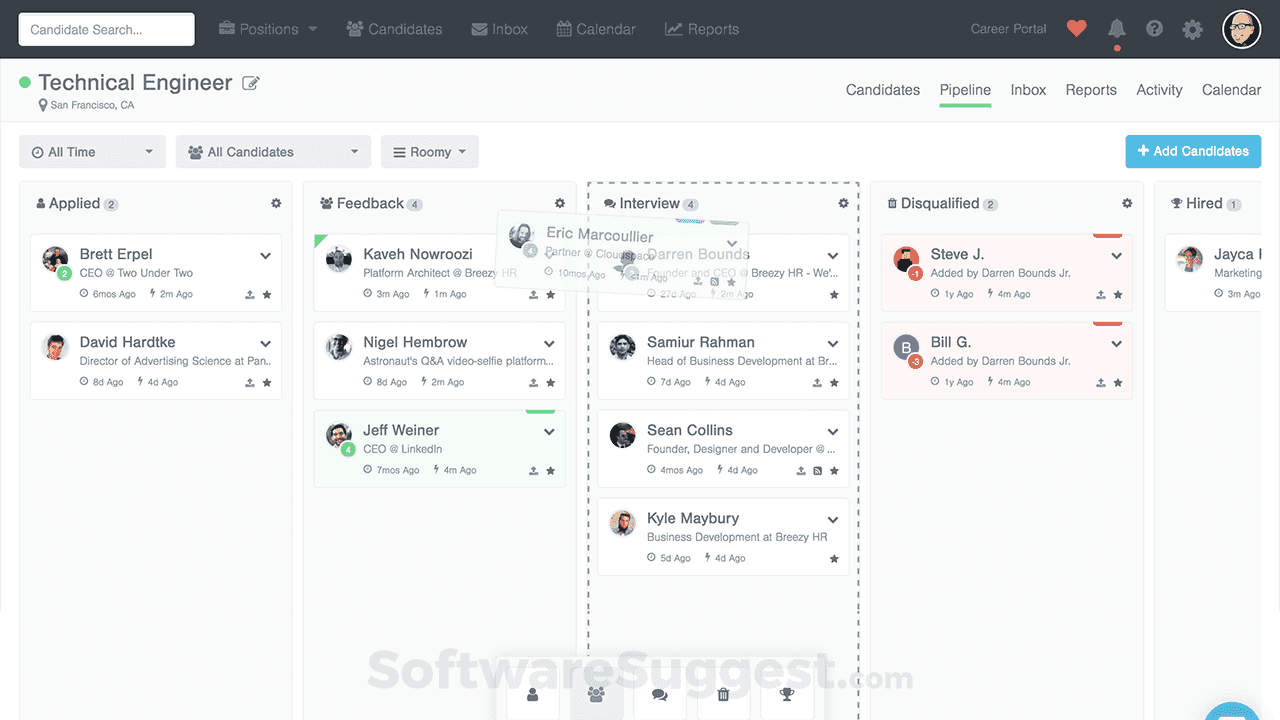
Task: Open Kyle Maybury's candidate name
Action: 693,518
